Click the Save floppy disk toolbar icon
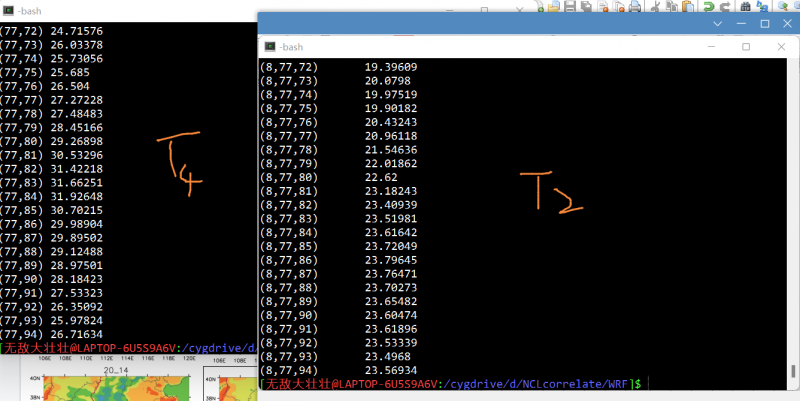800x401 pixels. [x=568, y=6]
